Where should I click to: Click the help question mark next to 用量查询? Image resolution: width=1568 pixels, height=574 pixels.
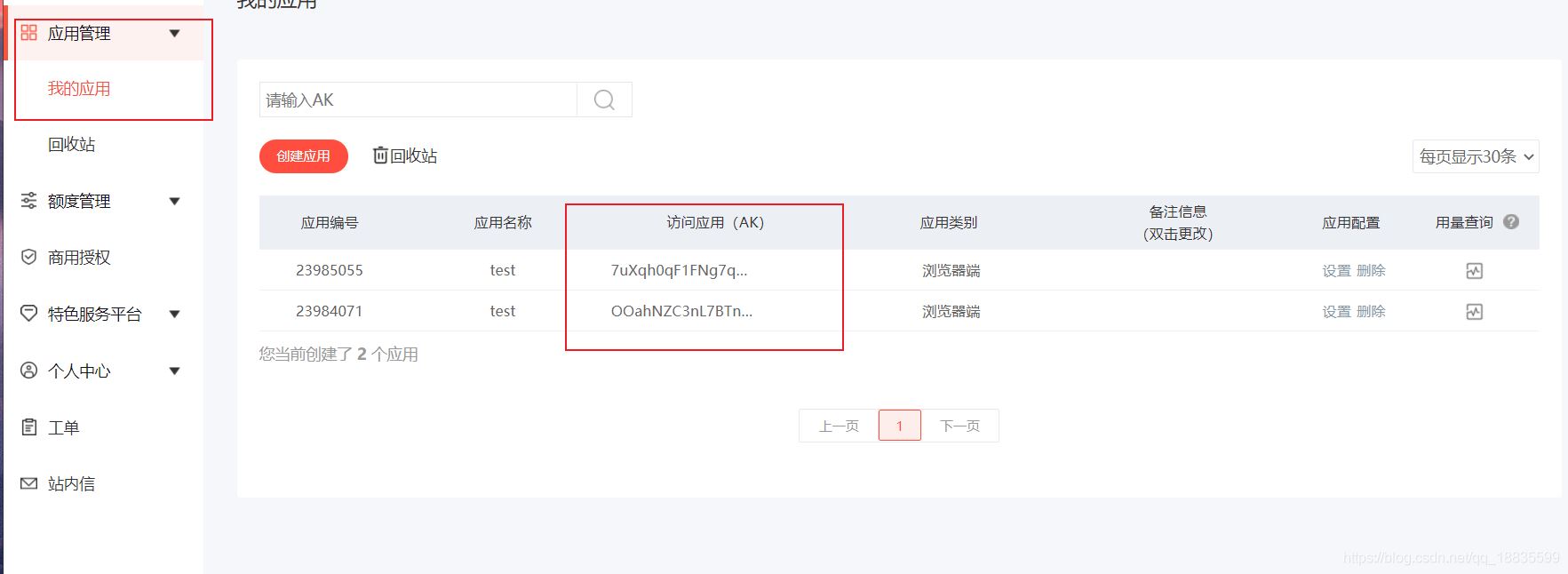pos(1510,222)
